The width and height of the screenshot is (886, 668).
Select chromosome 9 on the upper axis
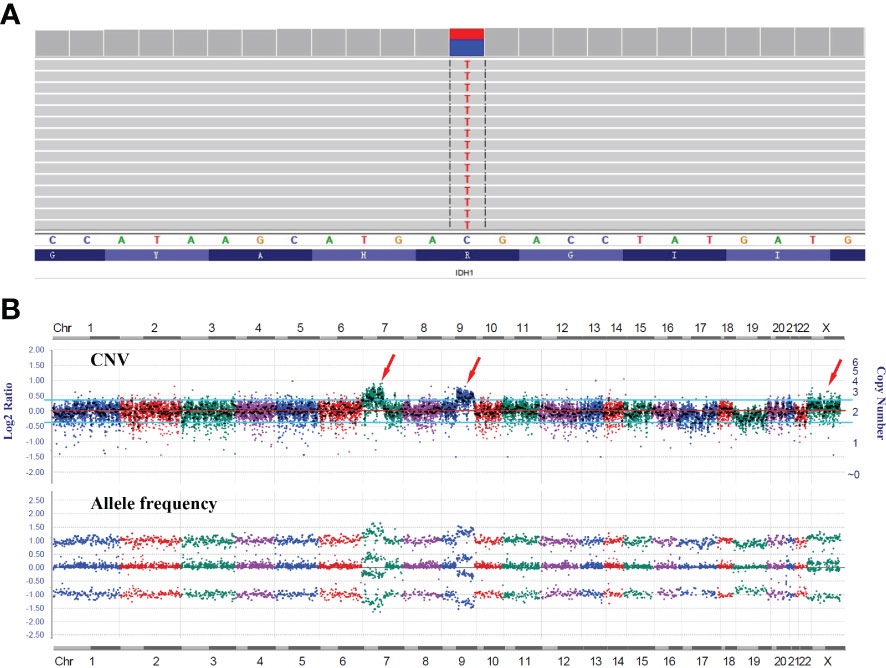[460, 328]
